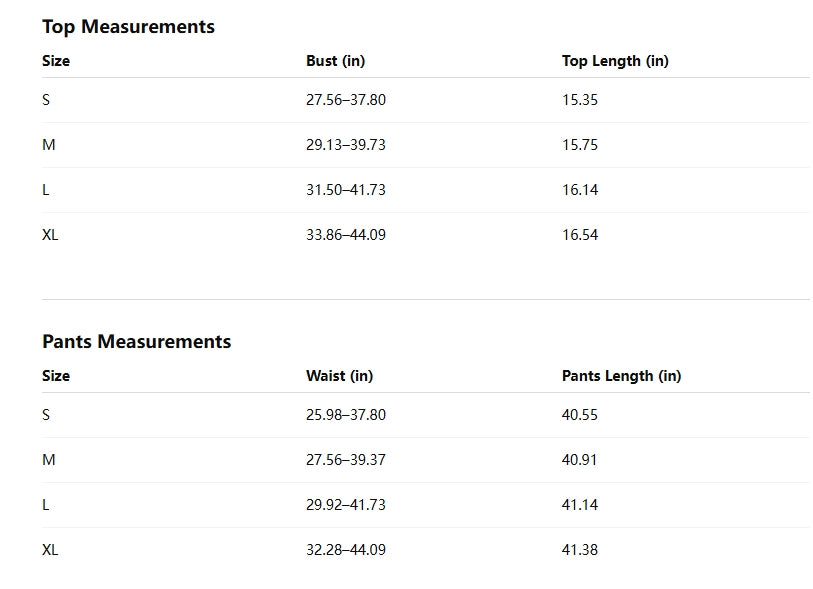Click the XL bust range 33.86–44.09
The image size is (813, 589).
pos(345,235)
